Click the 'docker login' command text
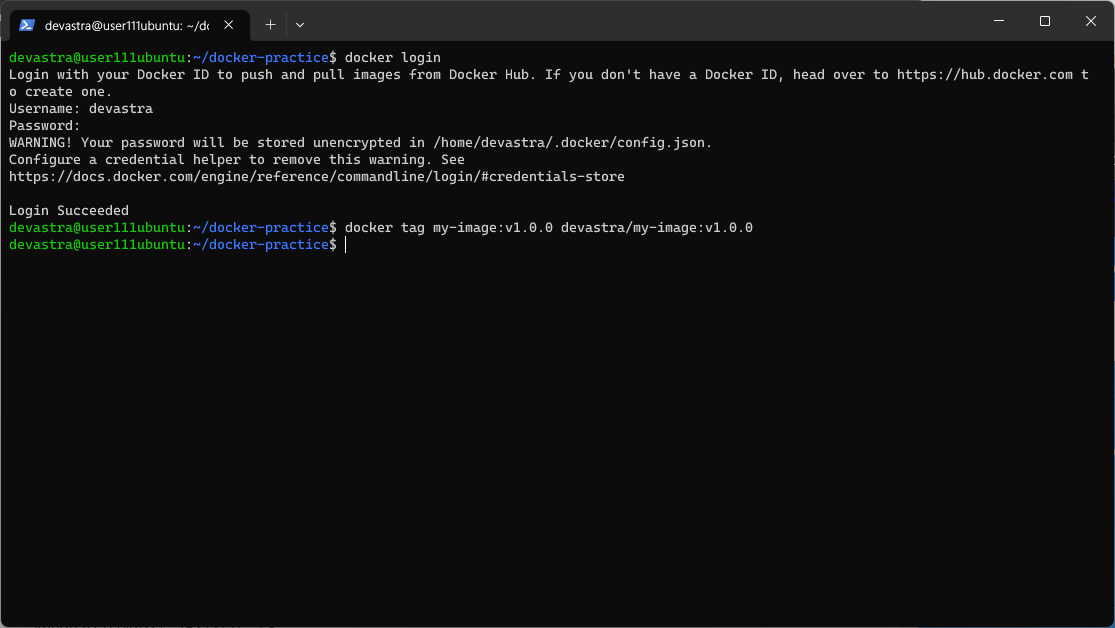Screen dimensions: 1115x628 coord(393,58)
